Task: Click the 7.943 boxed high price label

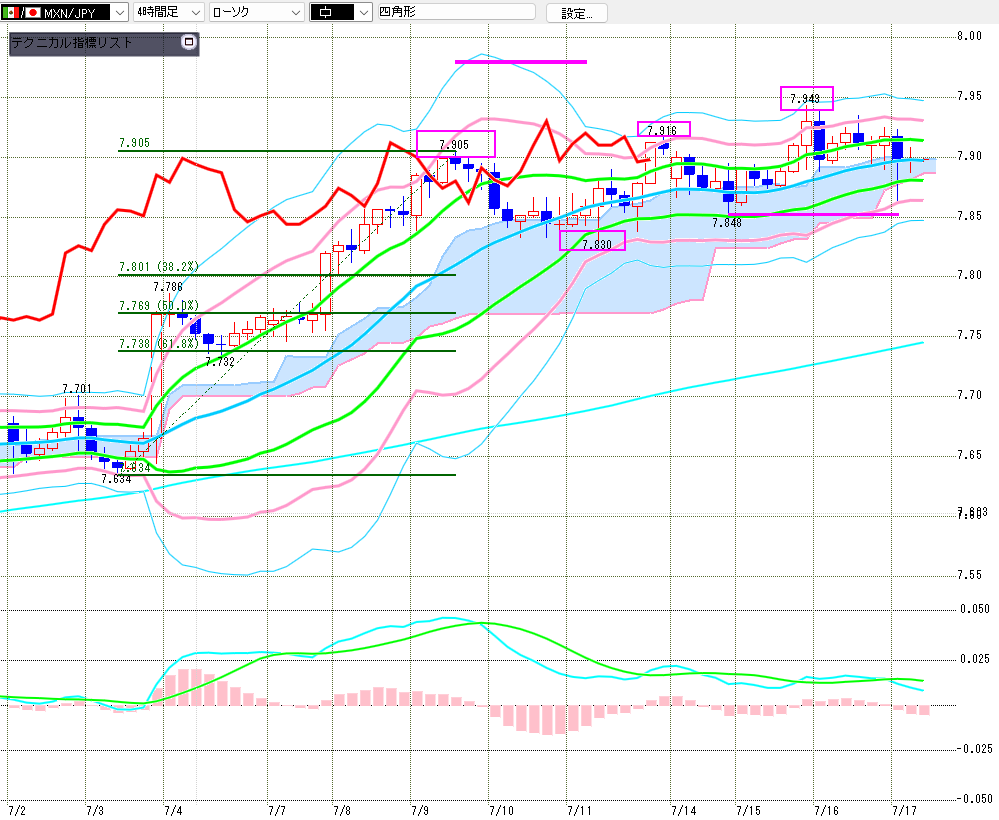Action: 805,99
